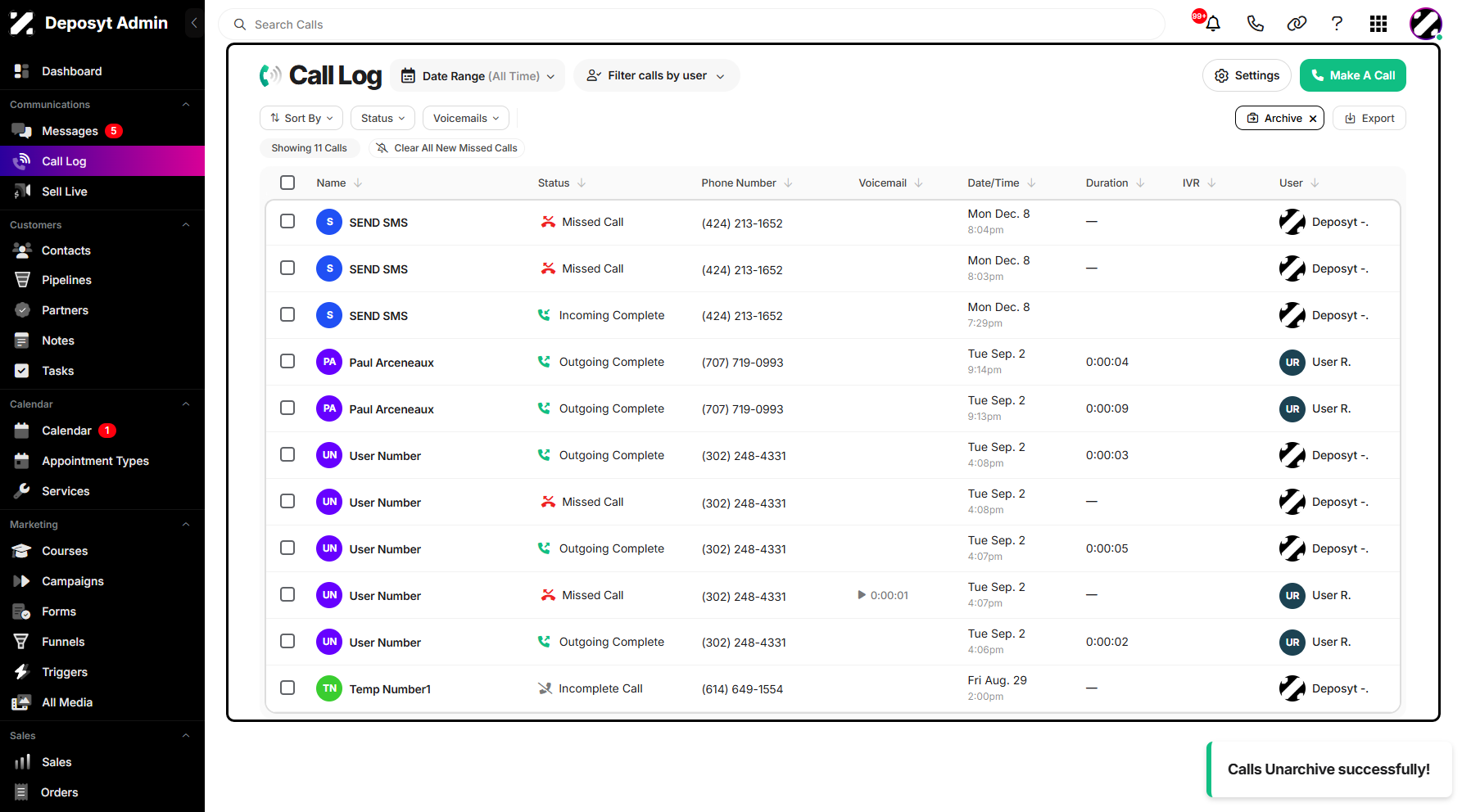Check the box for User Number 4:06pm call
The image size is (1462, 812).
click(287, 641)
